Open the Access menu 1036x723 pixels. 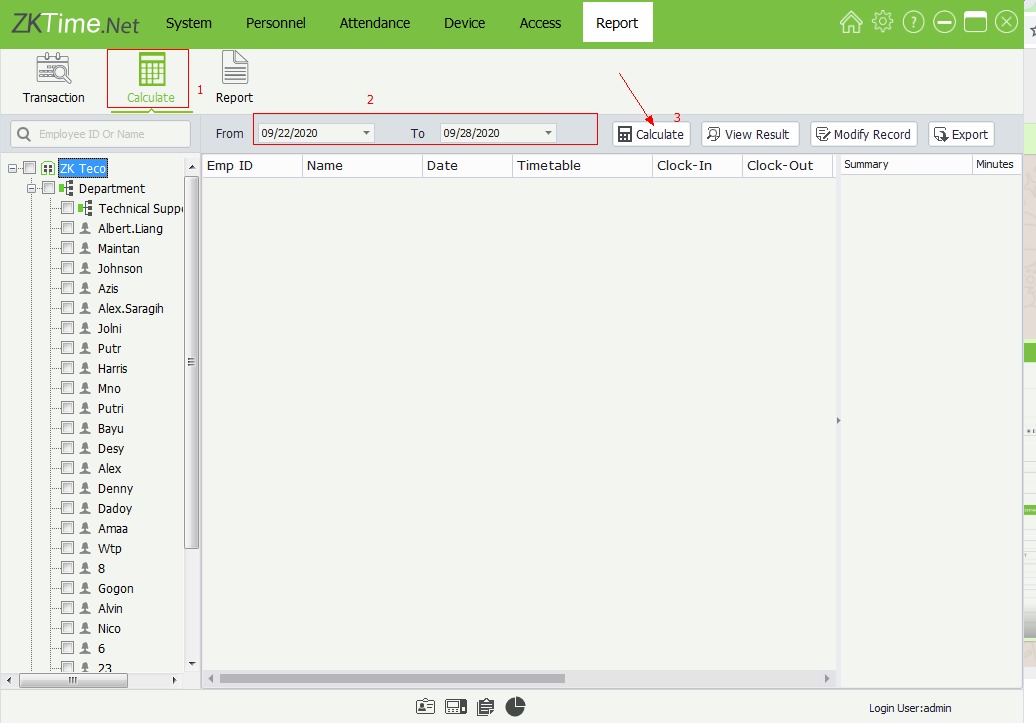click(540, 22)
